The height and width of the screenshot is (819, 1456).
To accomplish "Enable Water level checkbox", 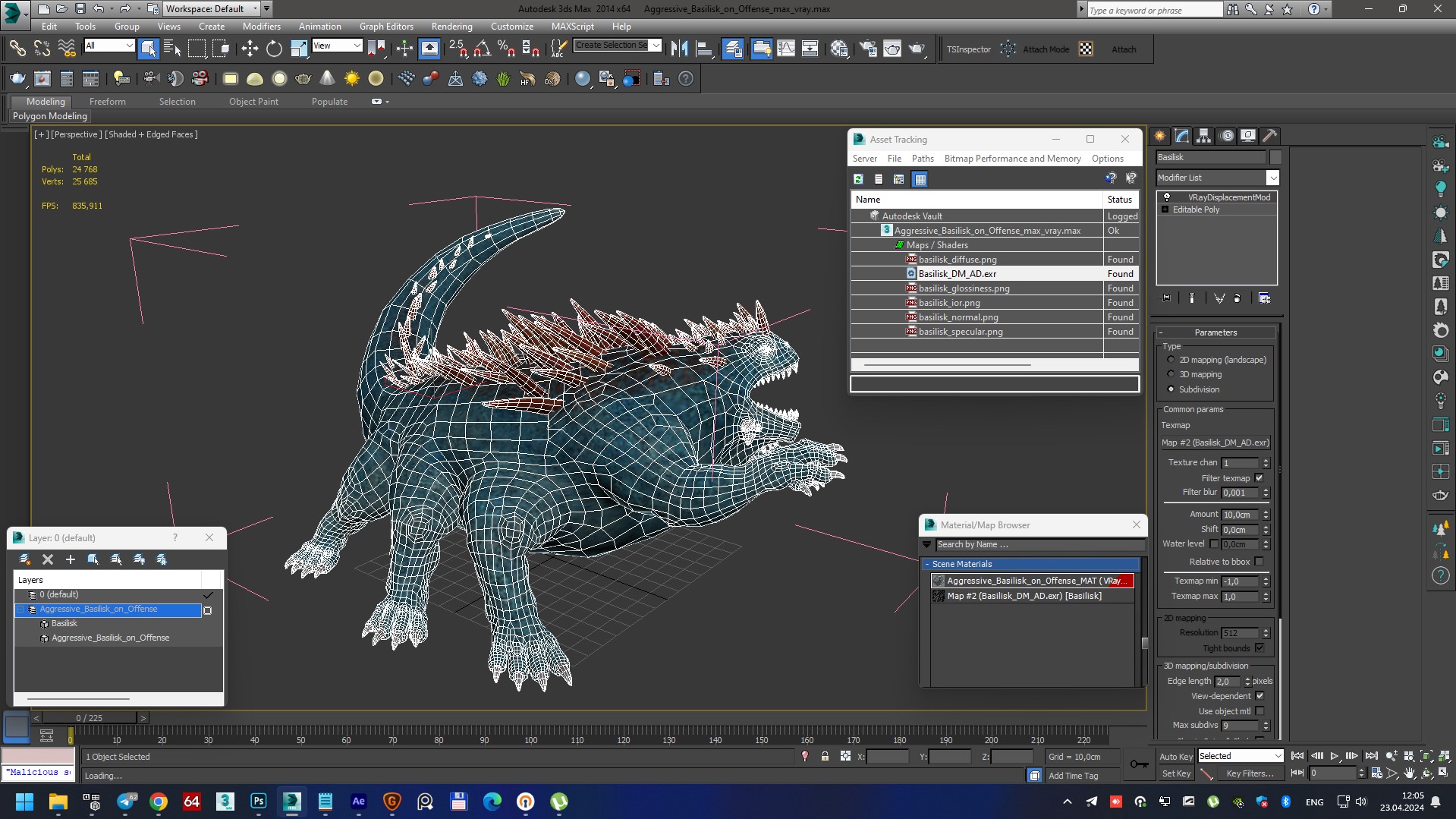I will click(1214, 544).
